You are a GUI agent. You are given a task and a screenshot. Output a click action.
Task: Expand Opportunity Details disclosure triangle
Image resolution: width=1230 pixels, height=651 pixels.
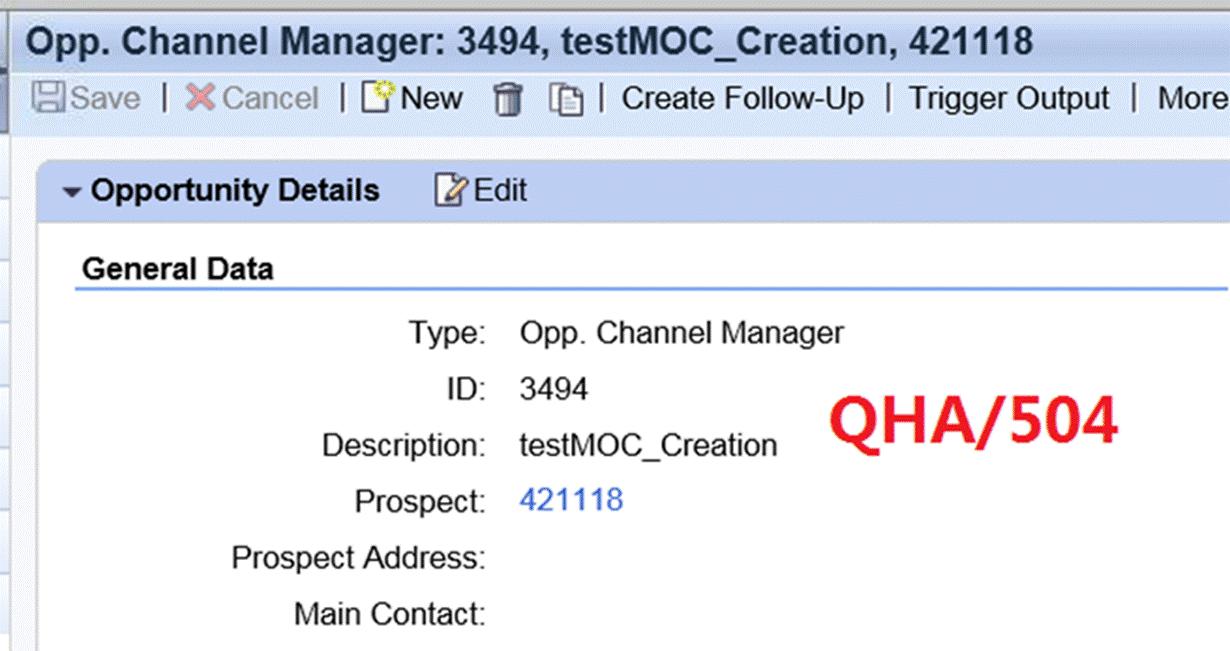click(x=71, y=189)
